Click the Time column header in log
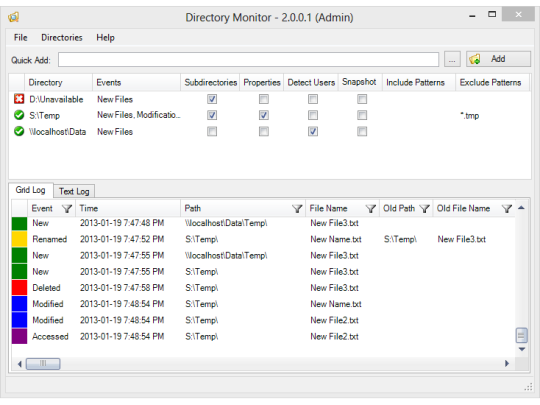Image resolution: width=540 pixels, height=405 pixels. coord(128,208)
